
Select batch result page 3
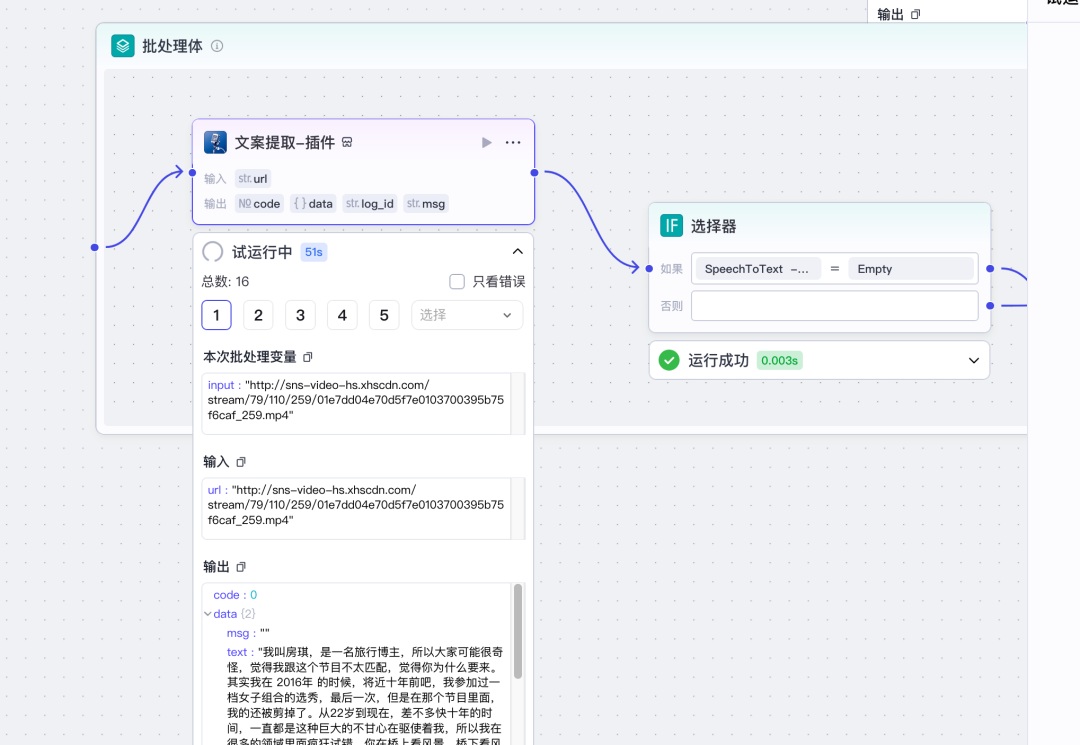tap(300, 315)
